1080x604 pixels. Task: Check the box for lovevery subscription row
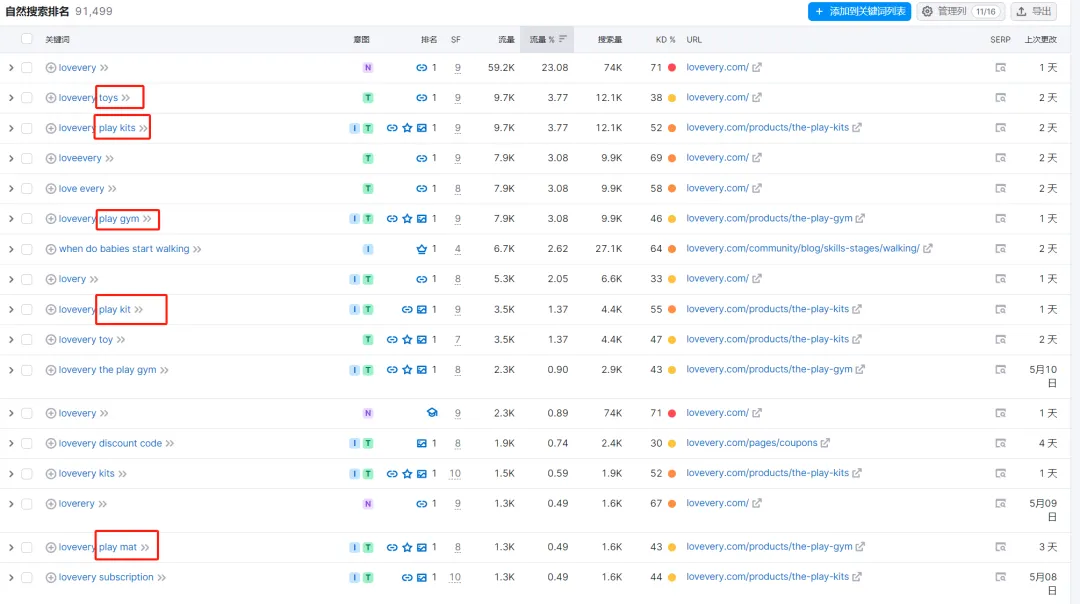(x=27, y=577)
